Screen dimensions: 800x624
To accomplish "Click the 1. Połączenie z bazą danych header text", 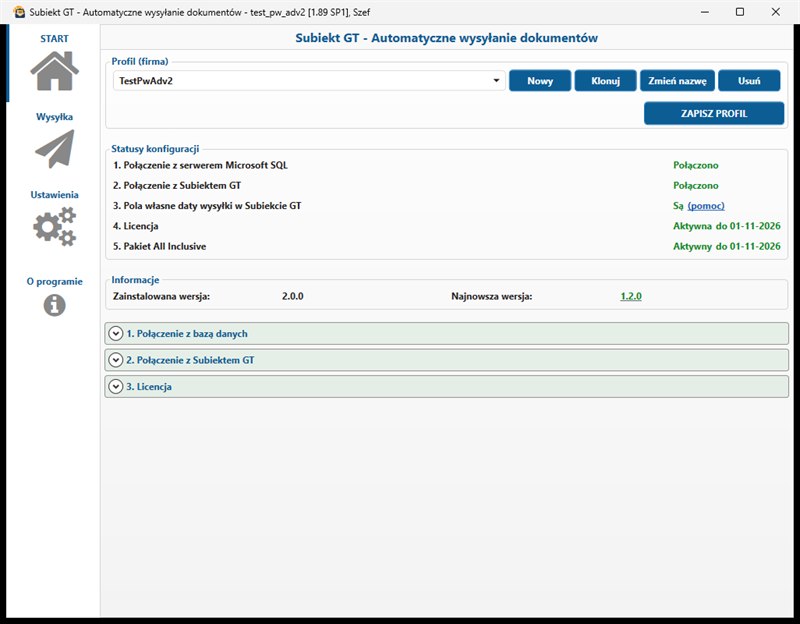I will pyautogui.click(x=187, y=334).
